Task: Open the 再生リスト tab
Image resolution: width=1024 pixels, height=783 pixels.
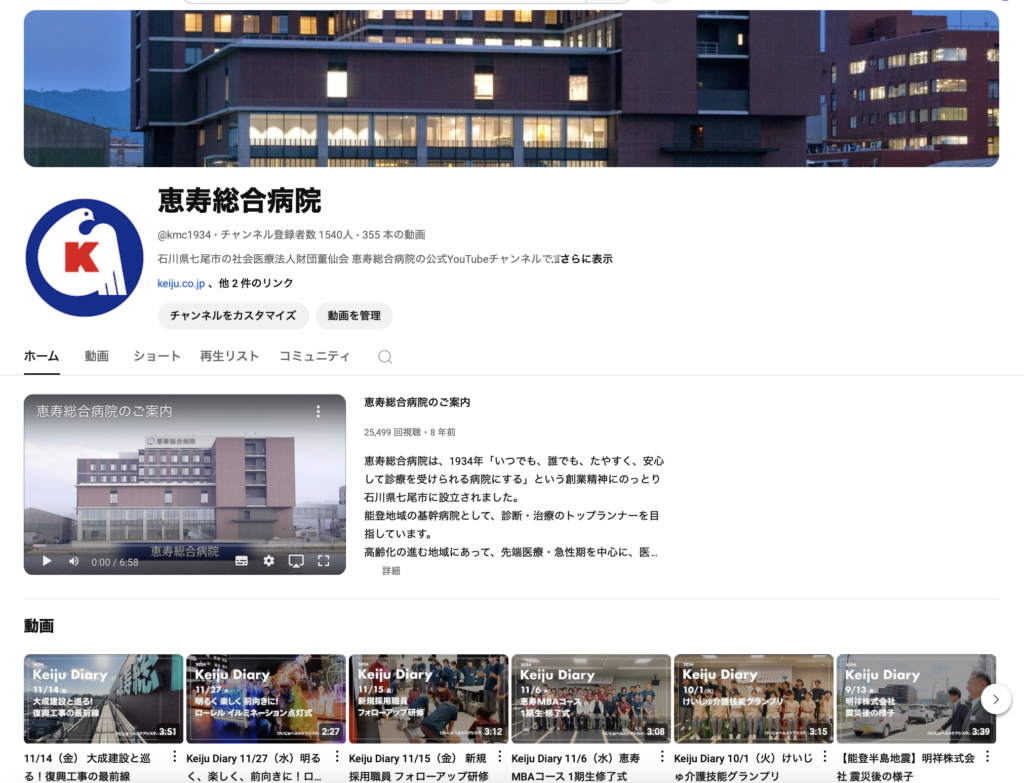Action: [x=229, y=357]
